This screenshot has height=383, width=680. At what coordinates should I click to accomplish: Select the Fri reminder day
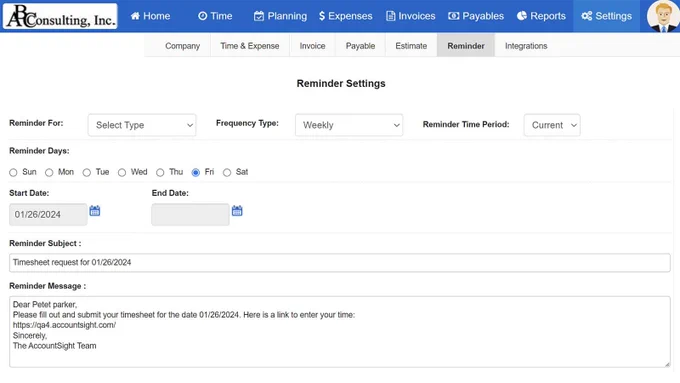(x=196, y=173)
